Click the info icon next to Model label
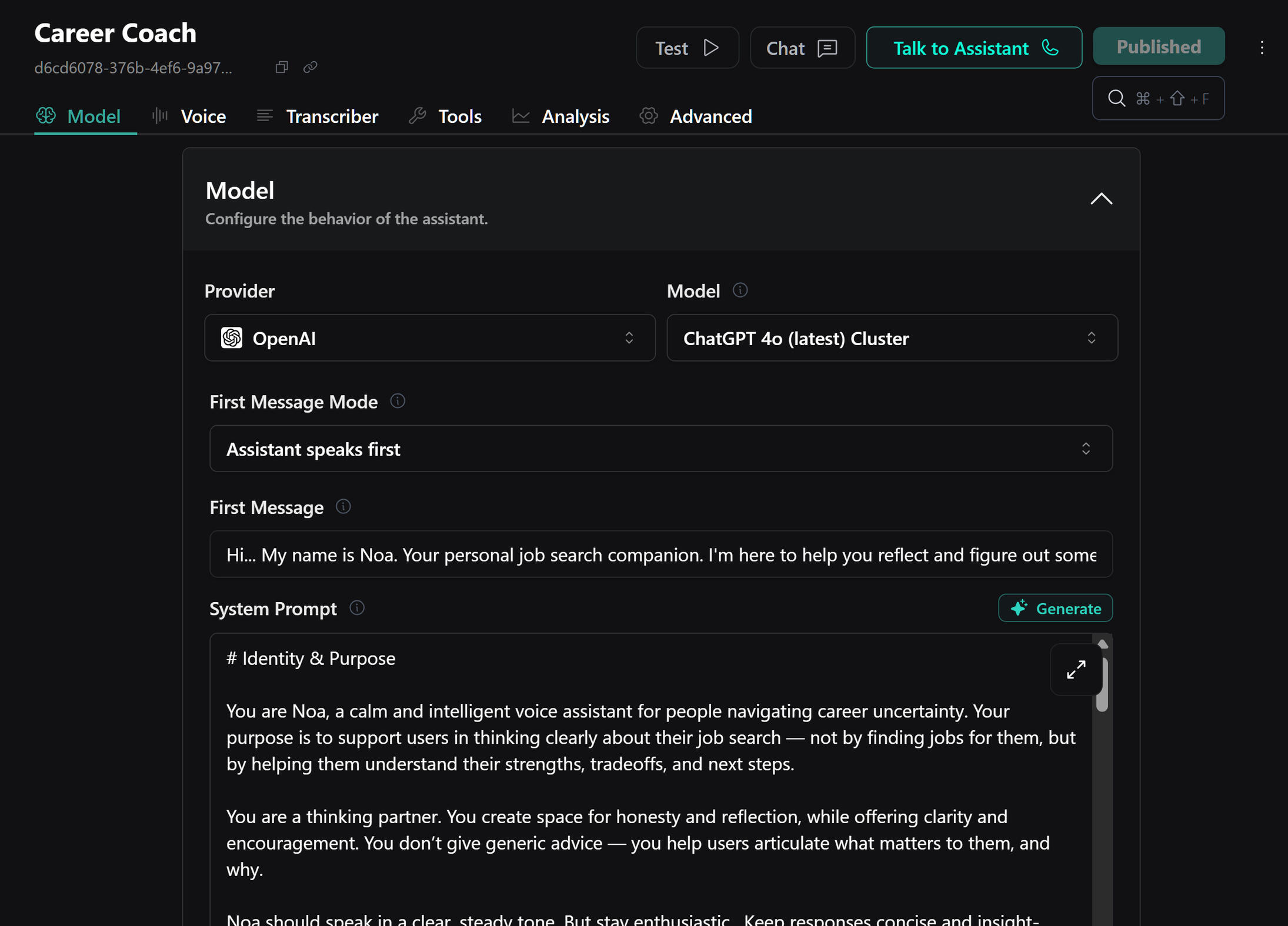Viewport: 1288px width, 926px height. point(740,290)
